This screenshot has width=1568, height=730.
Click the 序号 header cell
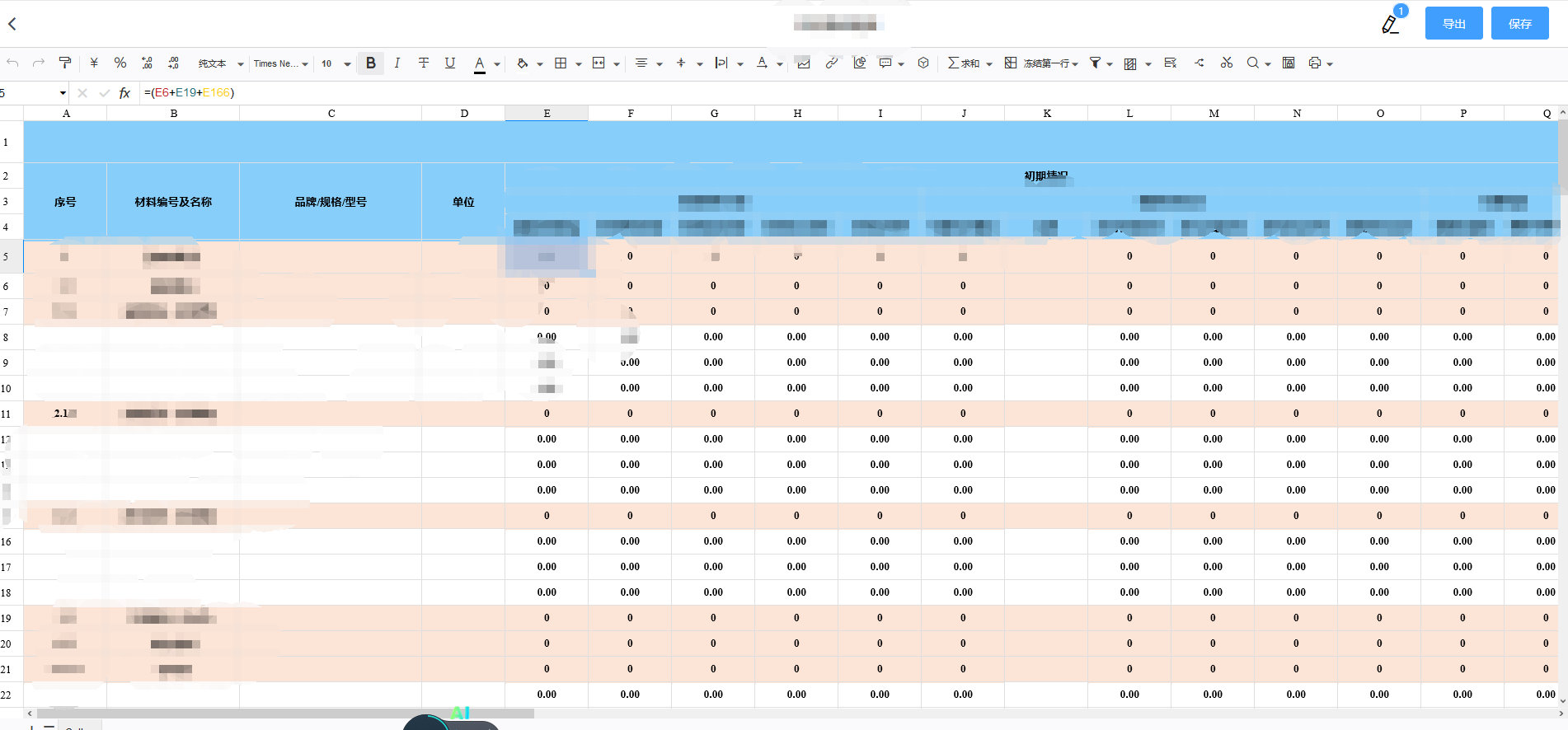click(65, 202)
